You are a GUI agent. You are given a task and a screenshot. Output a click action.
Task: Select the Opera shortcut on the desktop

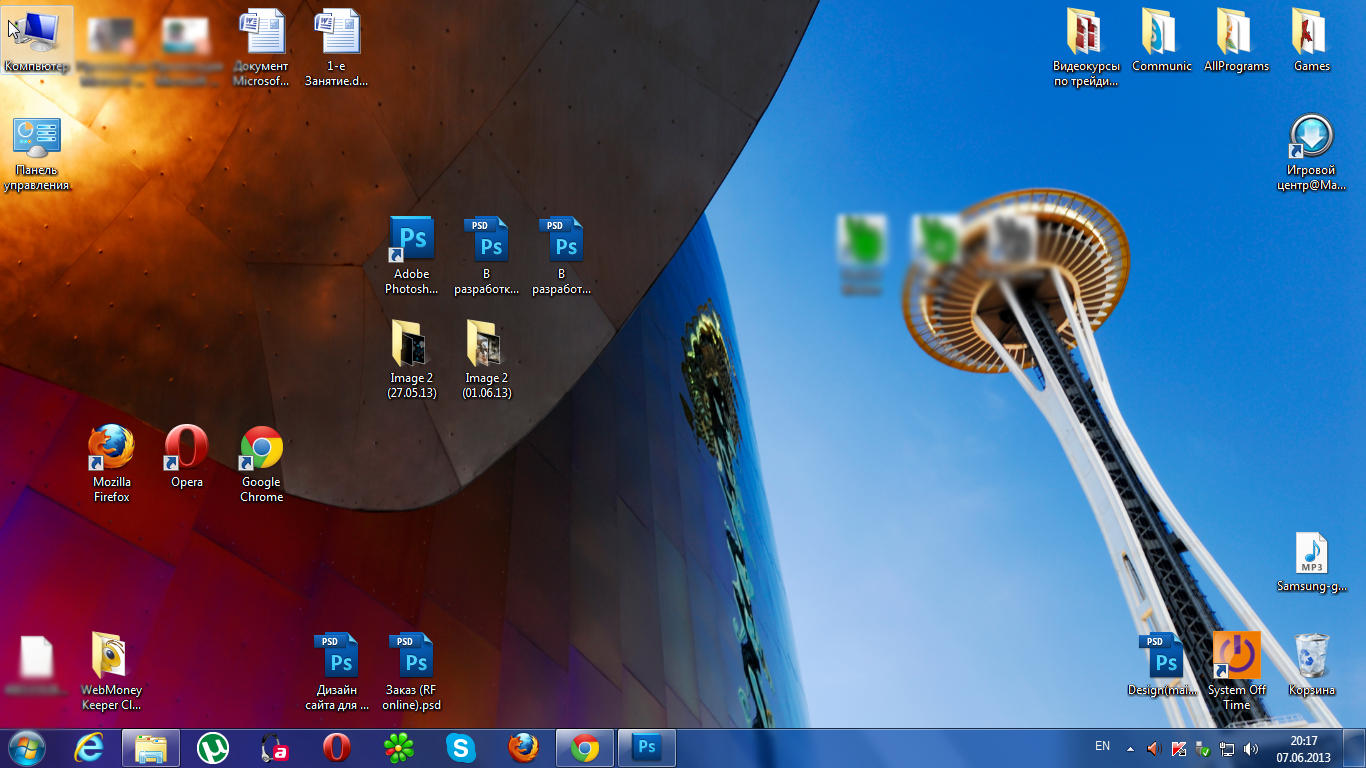tap(187, 449)
